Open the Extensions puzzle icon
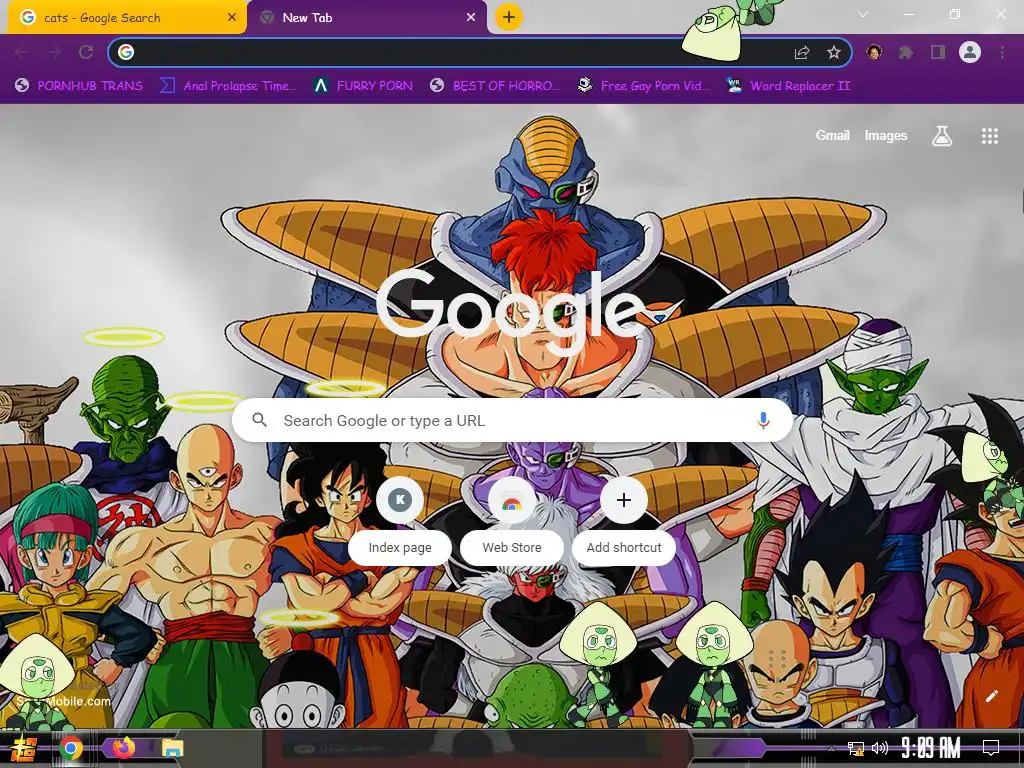Screen dimensions: 1024x768 [906, 52]
